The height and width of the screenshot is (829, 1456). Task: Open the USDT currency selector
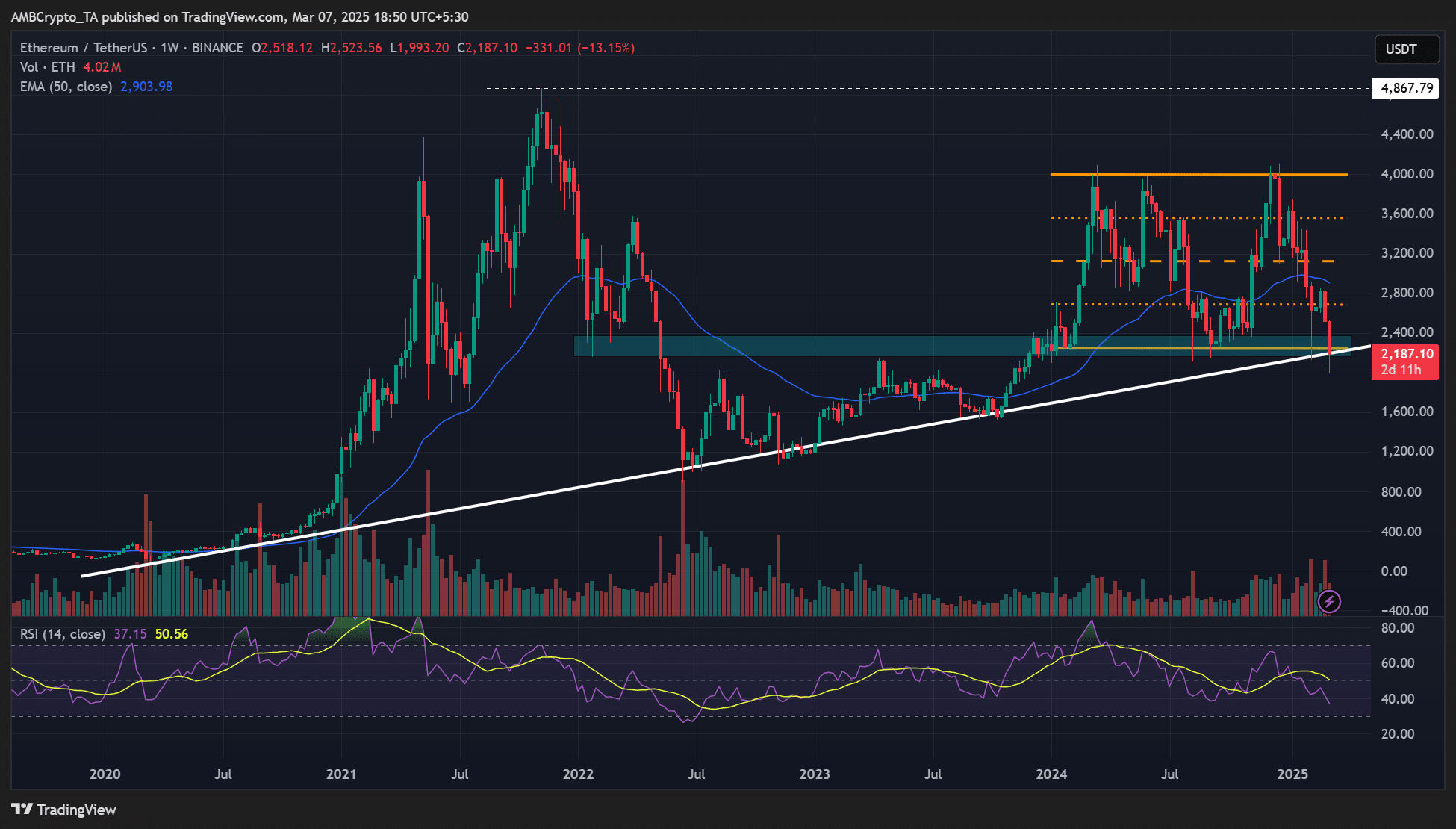1407,49
